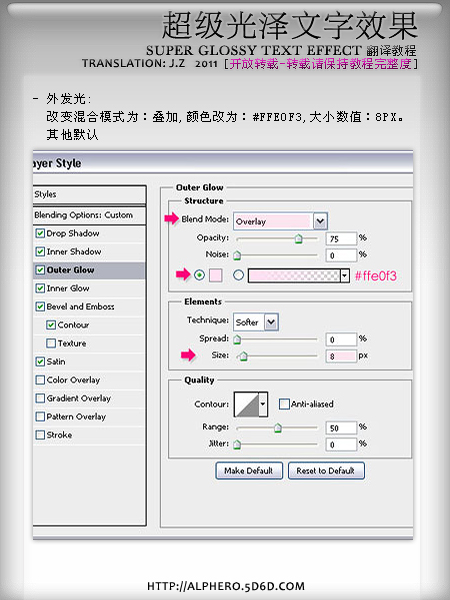The image size is (450, 600).
Task: Select the Texture sub-option label
Action: pyautogui.click(x=72, y=343)
